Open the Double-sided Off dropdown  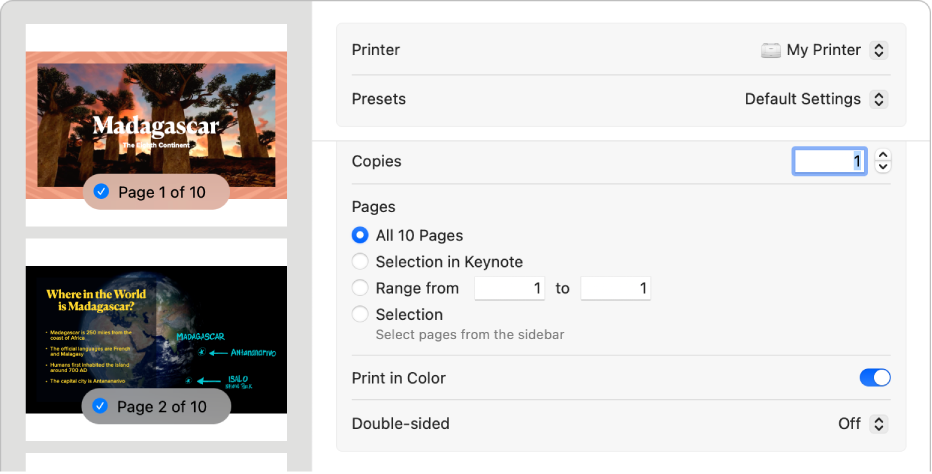coord(878,423)
